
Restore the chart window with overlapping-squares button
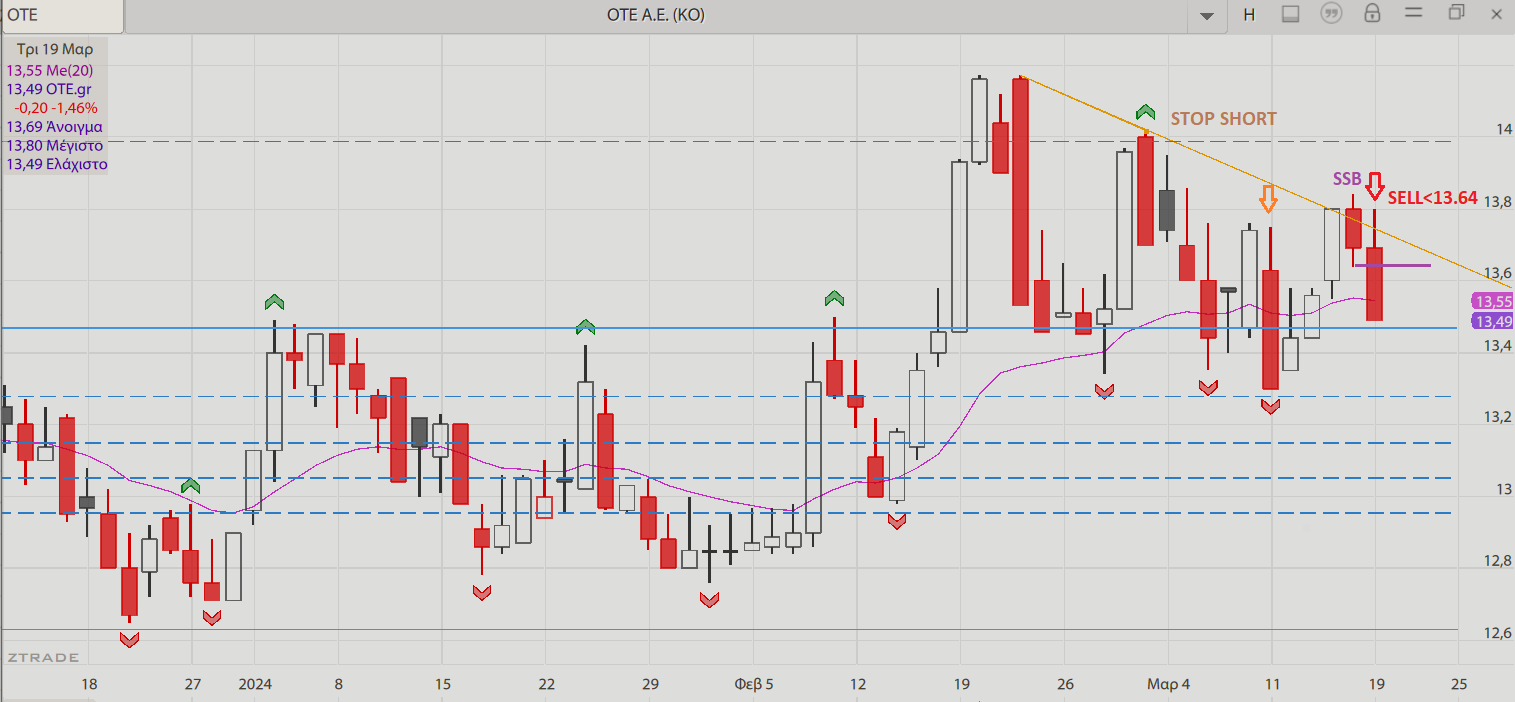point(1456,13)
